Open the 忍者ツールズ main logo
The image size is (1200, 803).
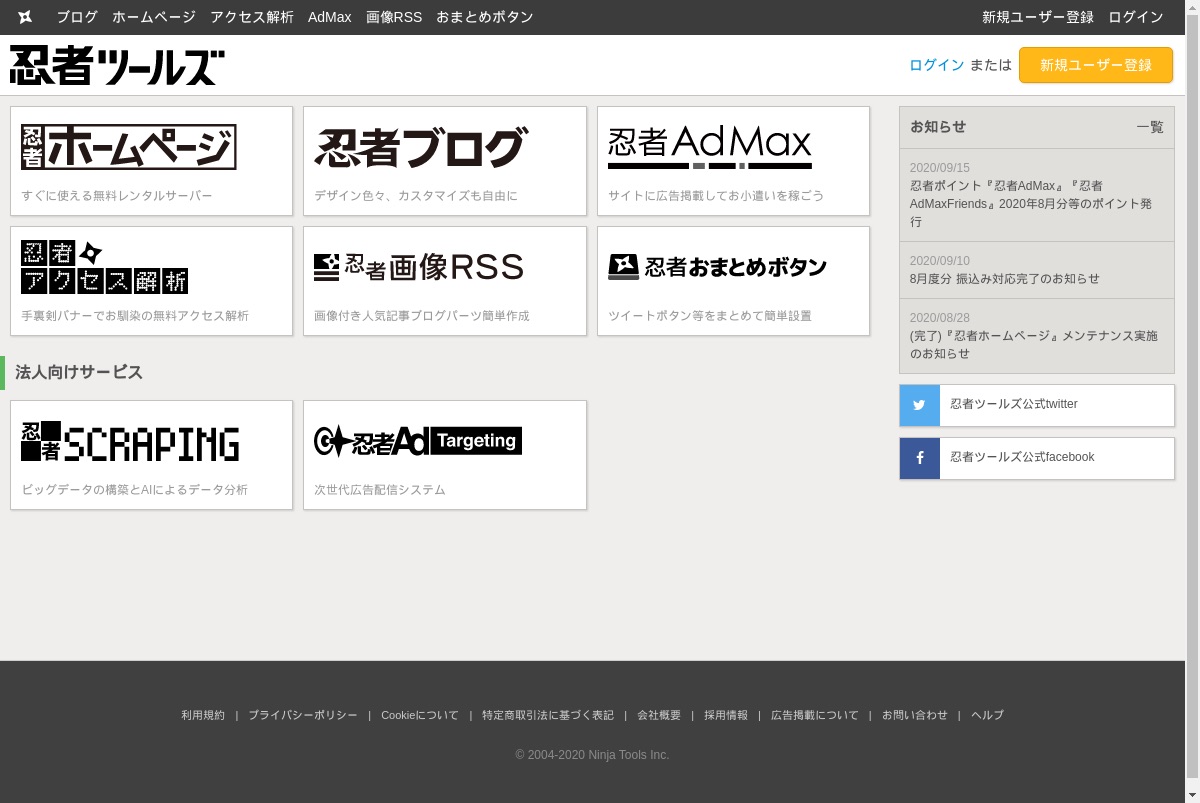117,65
